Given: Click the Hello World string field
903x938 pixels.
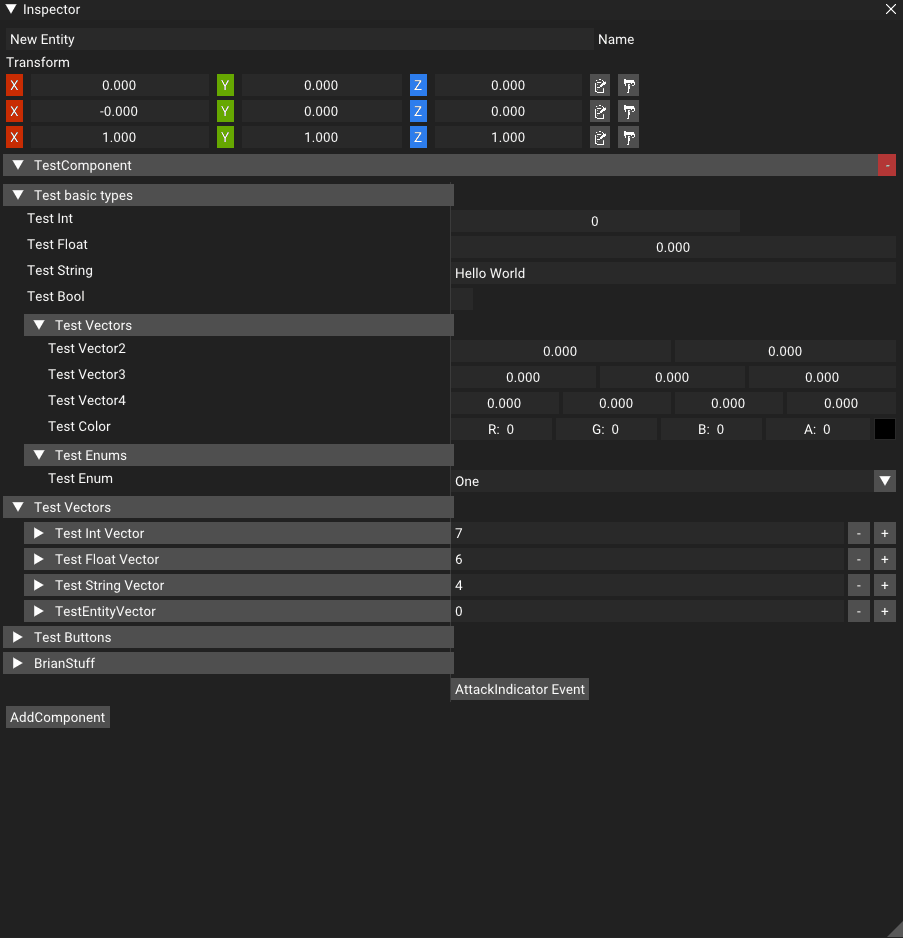Looking at the screenshot, I should click(673, 273).
